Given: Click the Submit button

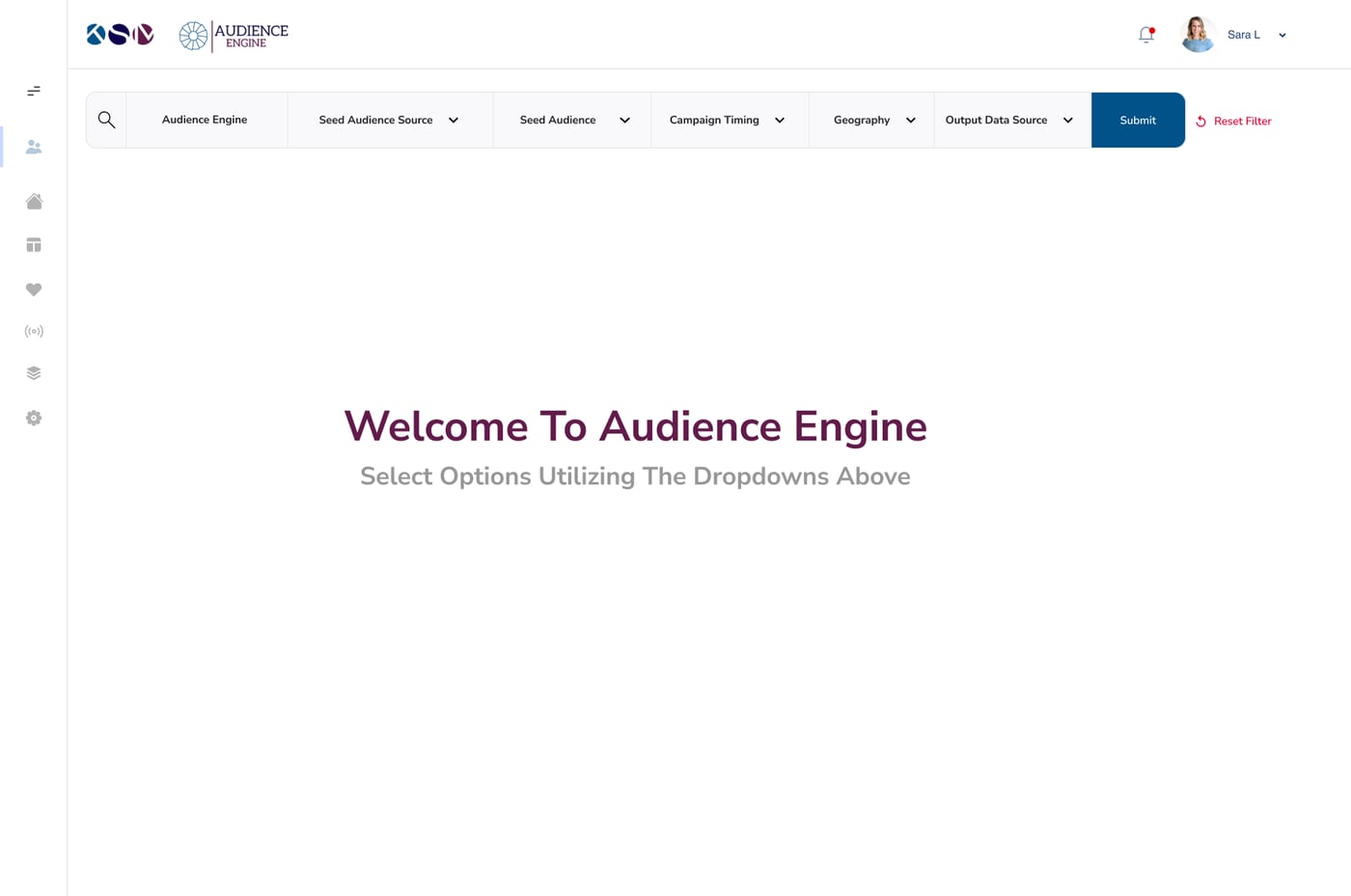Looking at the screenshot, I should [x=1138, y=120].
